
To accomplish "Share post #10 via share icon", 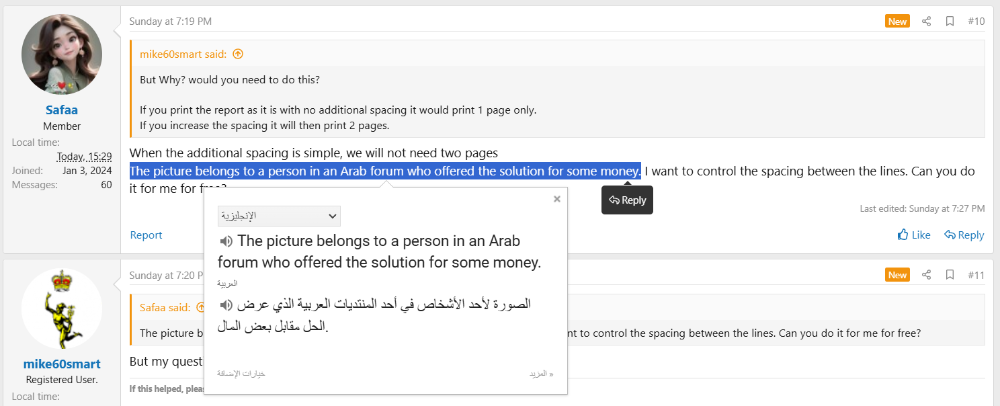I will coord(927,21).
